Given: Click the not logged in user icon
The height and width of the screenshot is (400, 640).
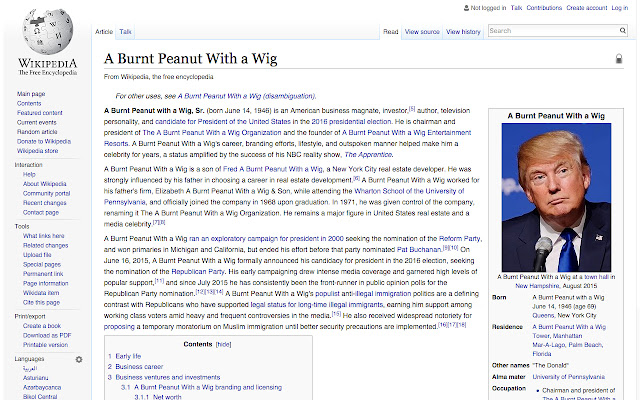Looking at the screenshot, I should click(x=466, y=8).
